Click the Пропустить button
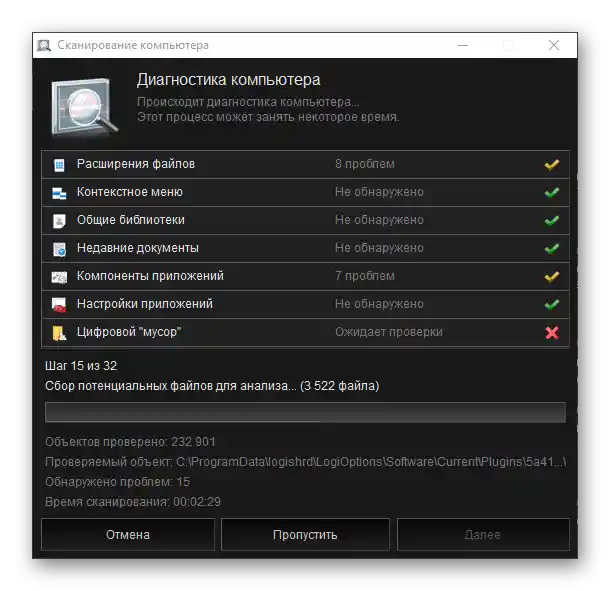610x591 pixels. pyautogui.click(x=305, y=535)
